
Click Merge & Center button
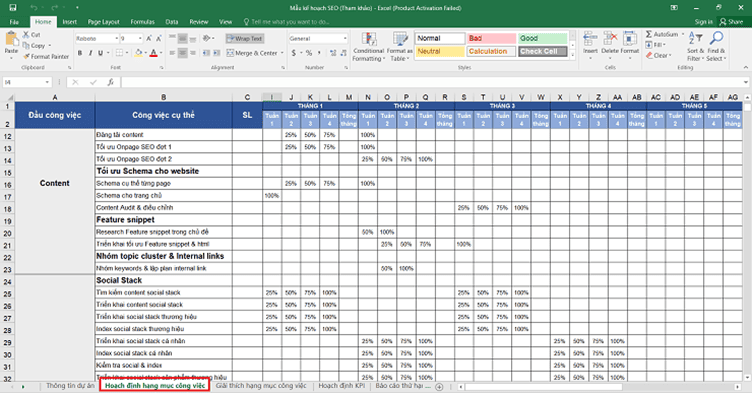click(255, 53)
